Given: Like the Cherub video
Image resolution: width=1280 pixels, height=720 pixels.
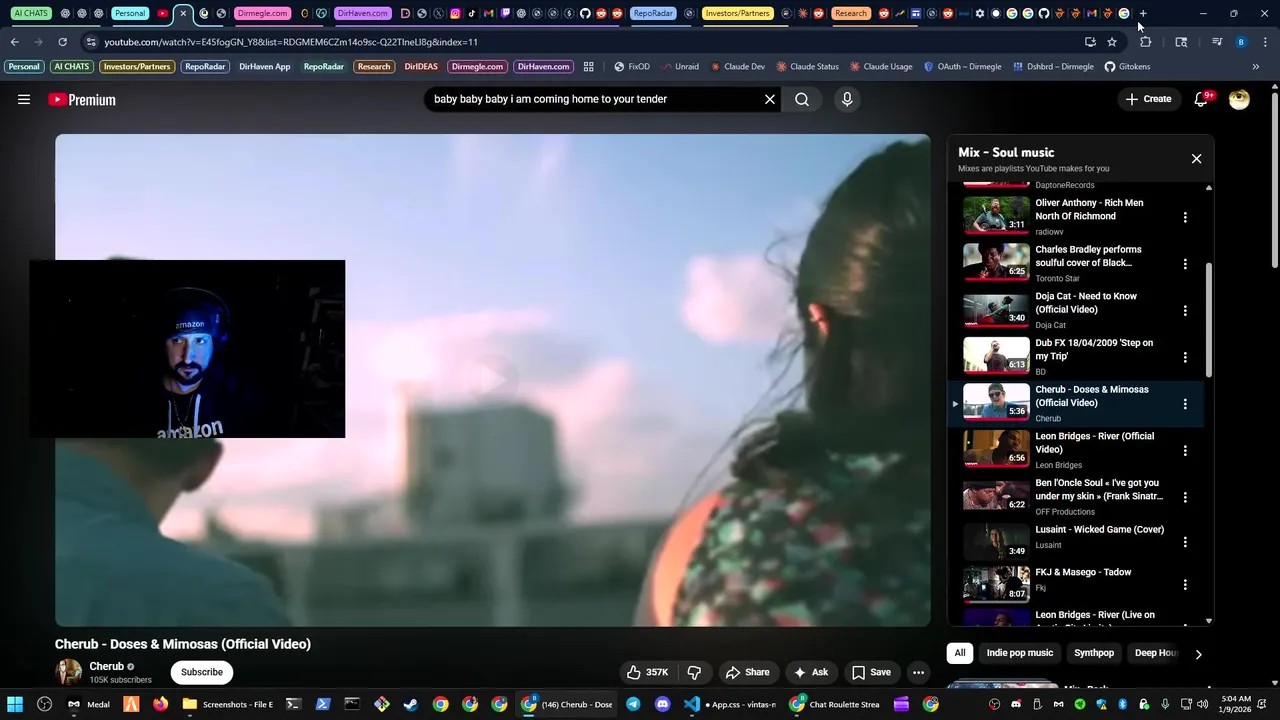Looking at the screenshot, I should (647, 672).
